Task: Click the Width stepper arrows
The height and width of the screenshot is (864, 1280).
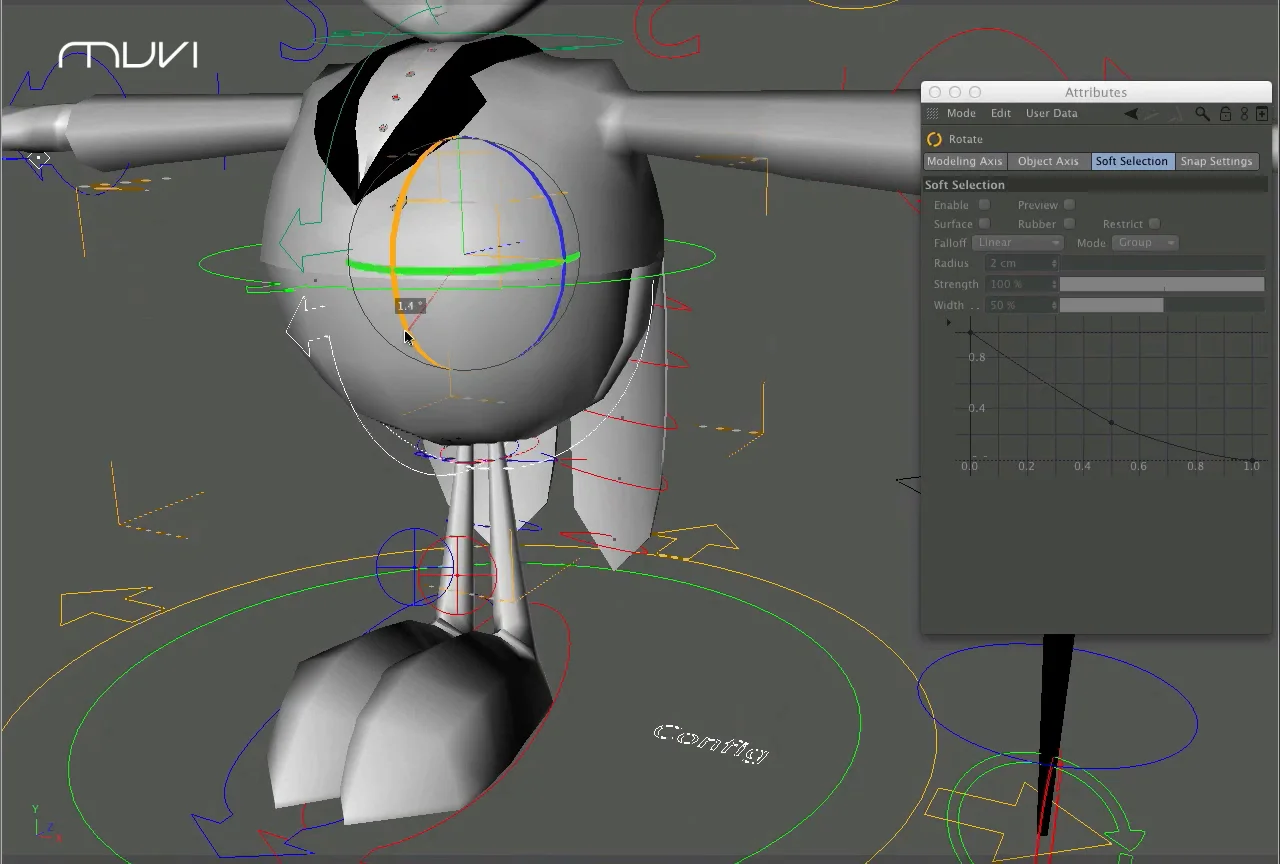Action: [1054, 305]
